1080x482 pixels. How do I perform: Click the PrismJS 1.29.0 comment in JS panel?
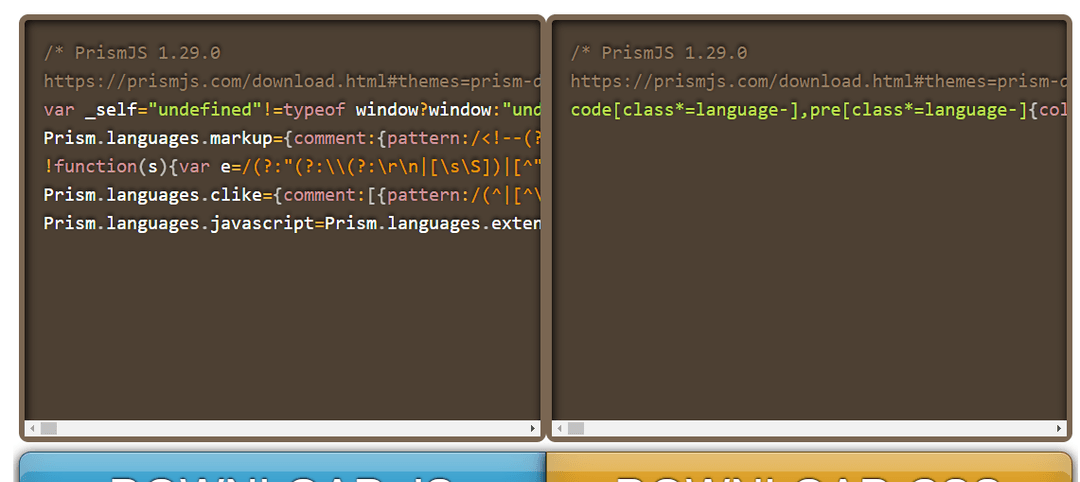pyautogui.click(x=132, y=53)
